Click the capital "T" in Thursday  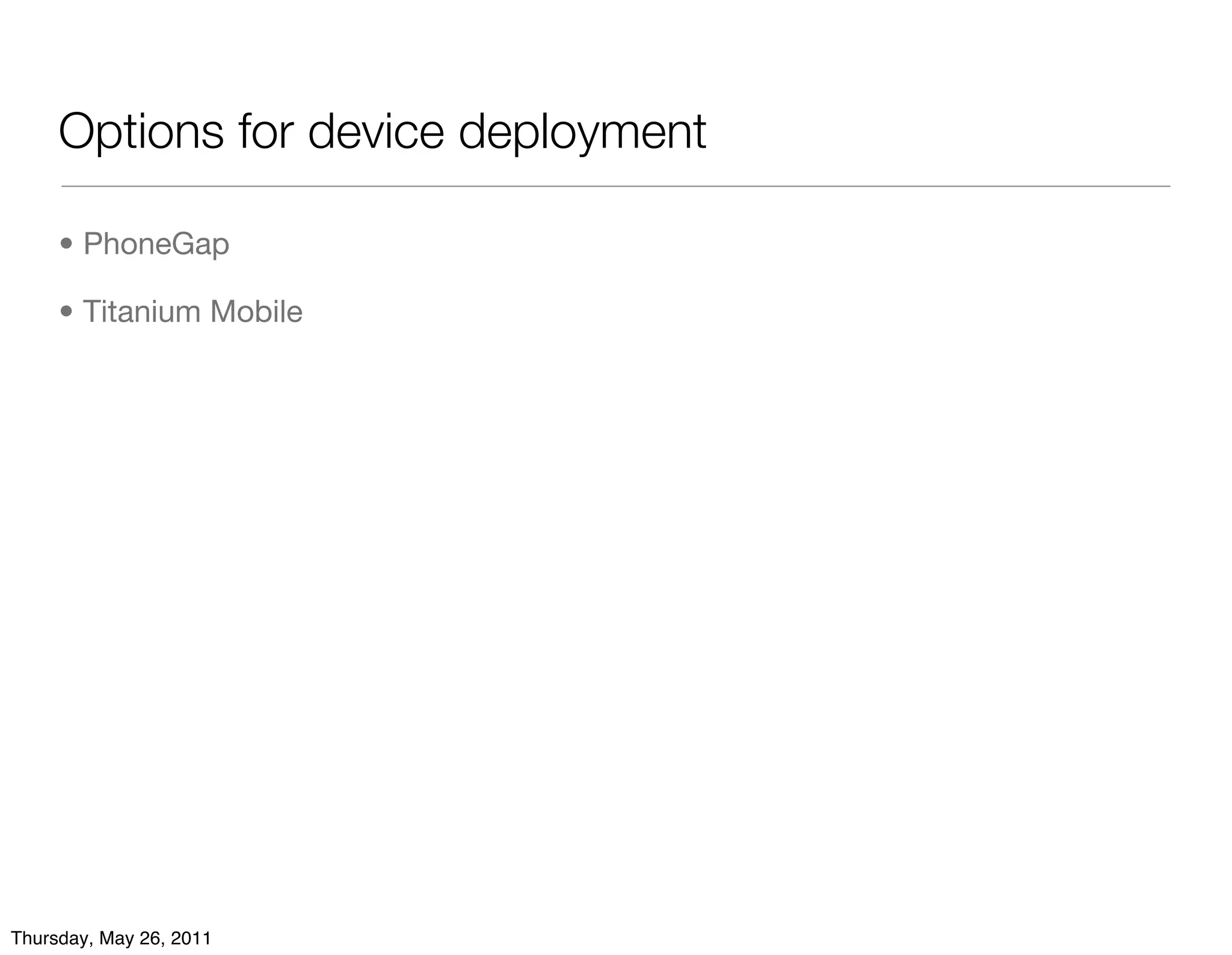[16, 938]
